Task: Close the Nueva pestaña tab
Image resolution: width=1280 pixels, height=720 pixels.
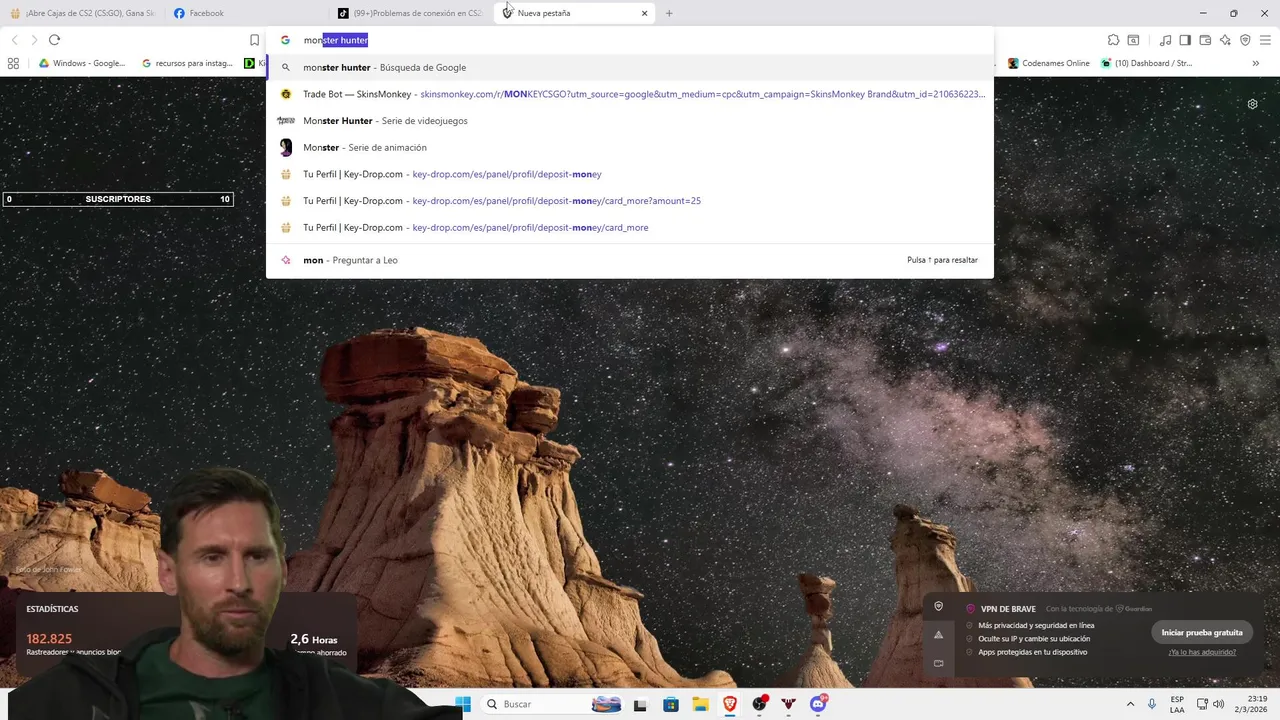Action: 644,13
